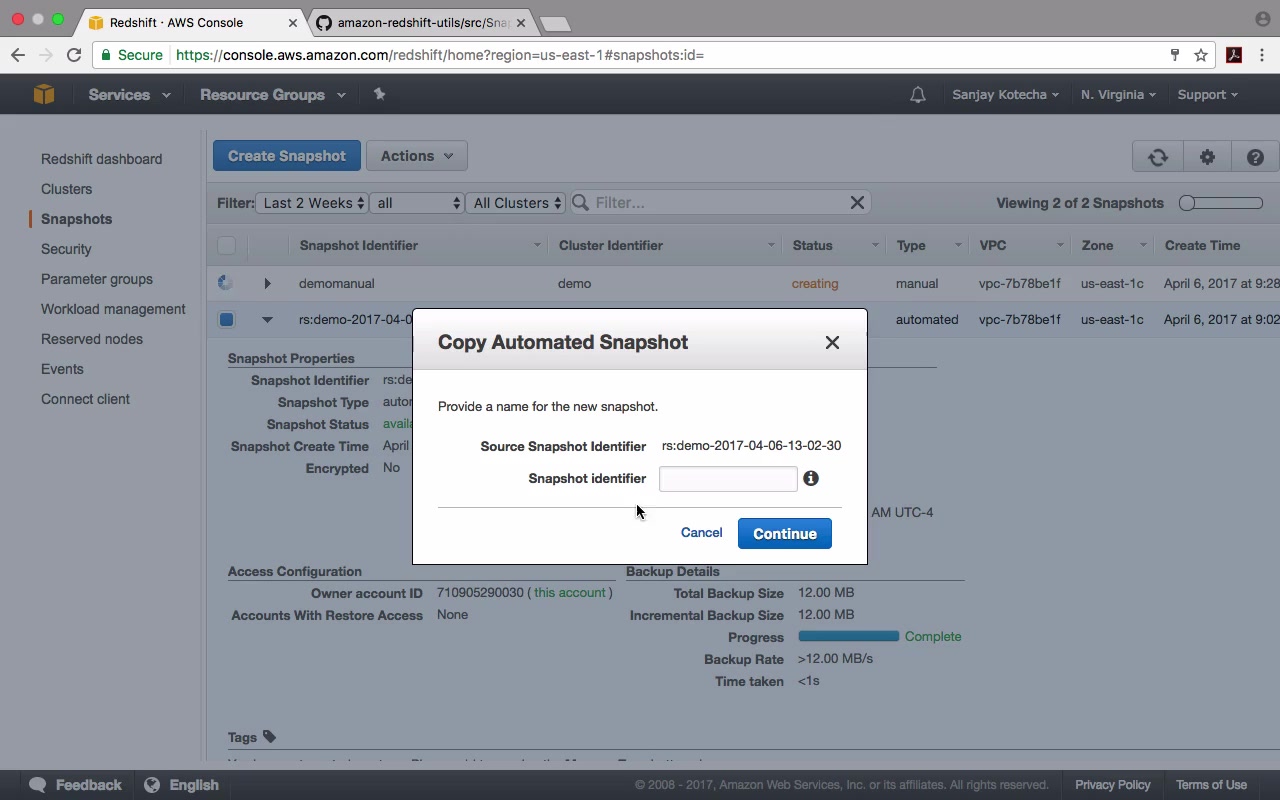
Task: Sort by VPC column header
Action: [993, 245]
